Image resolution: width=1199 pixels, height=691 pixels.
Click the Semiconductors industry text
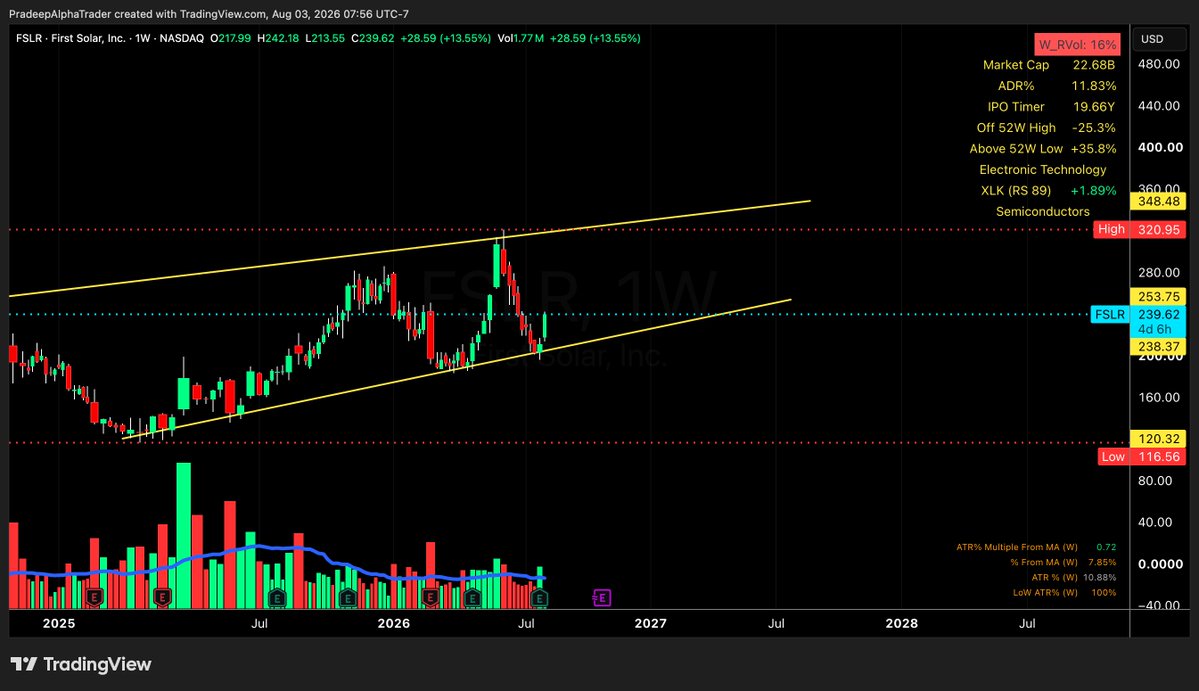(1043, 212)
